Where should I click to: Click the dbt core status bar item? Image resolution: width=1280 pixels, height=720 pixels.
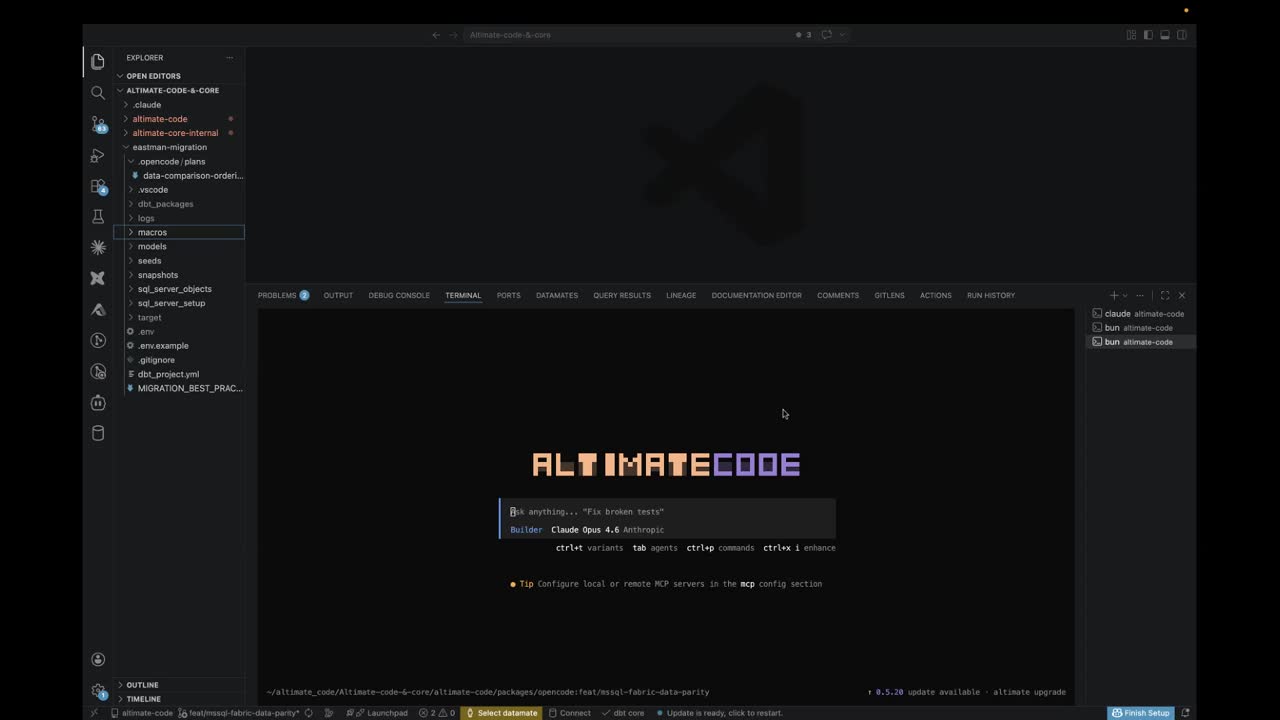622,713
